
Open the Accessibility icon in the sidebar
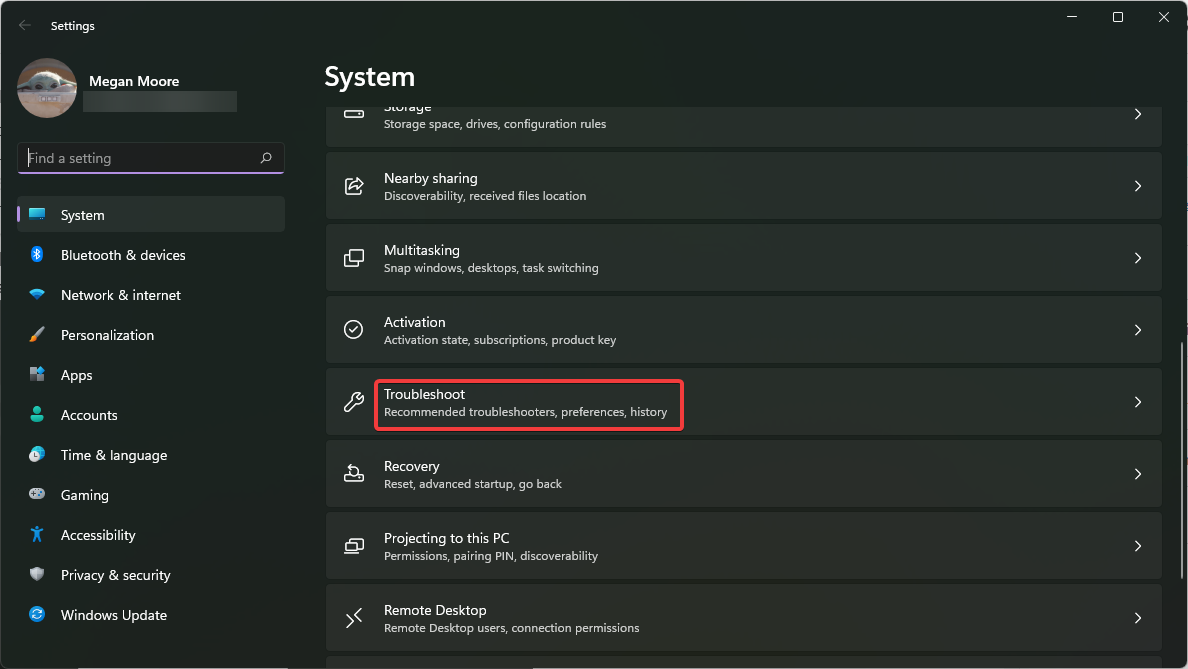37,535
